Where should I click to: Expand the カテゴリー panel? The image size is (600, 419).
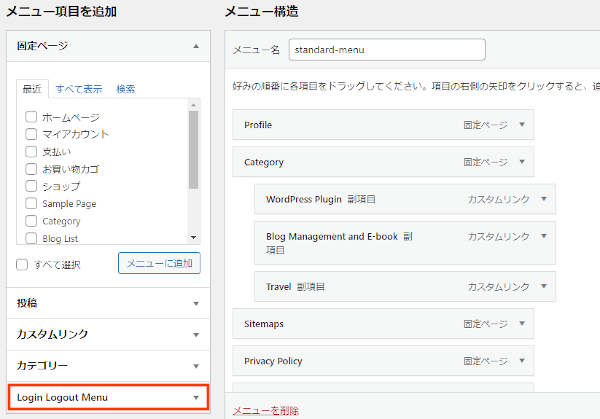(x=108, y=366)
